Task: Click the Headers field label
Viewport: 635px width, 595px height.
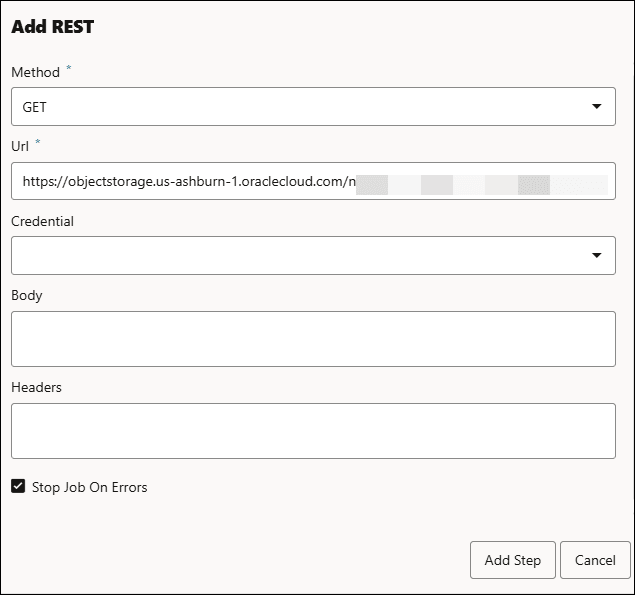Action: pos(36,387)
